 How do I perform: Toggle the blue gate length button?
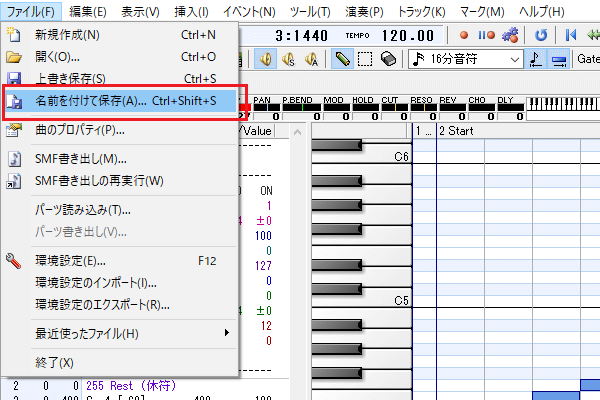559,60
